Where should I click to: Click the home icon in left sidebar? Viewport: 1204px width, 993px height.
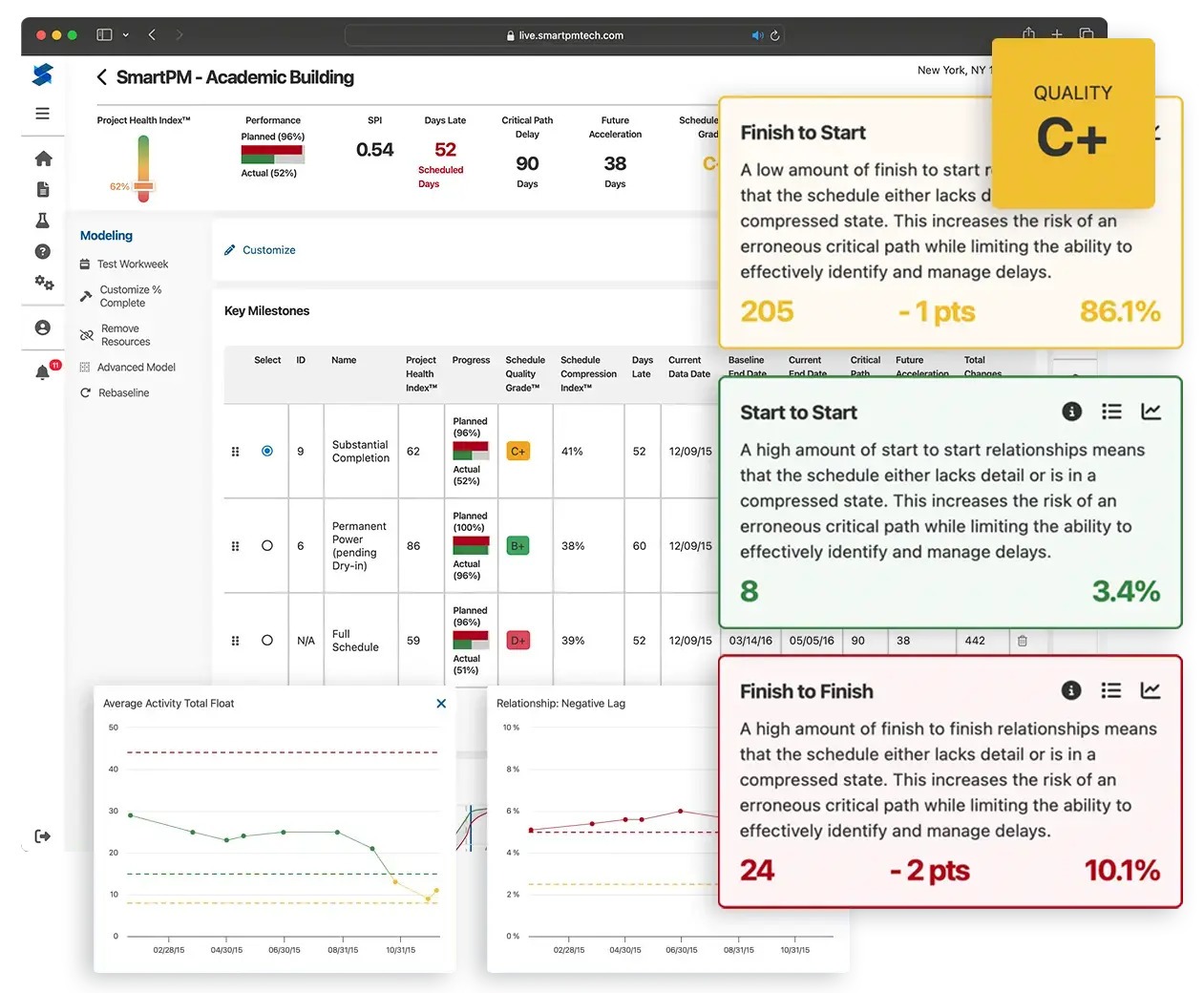[43, 158]
